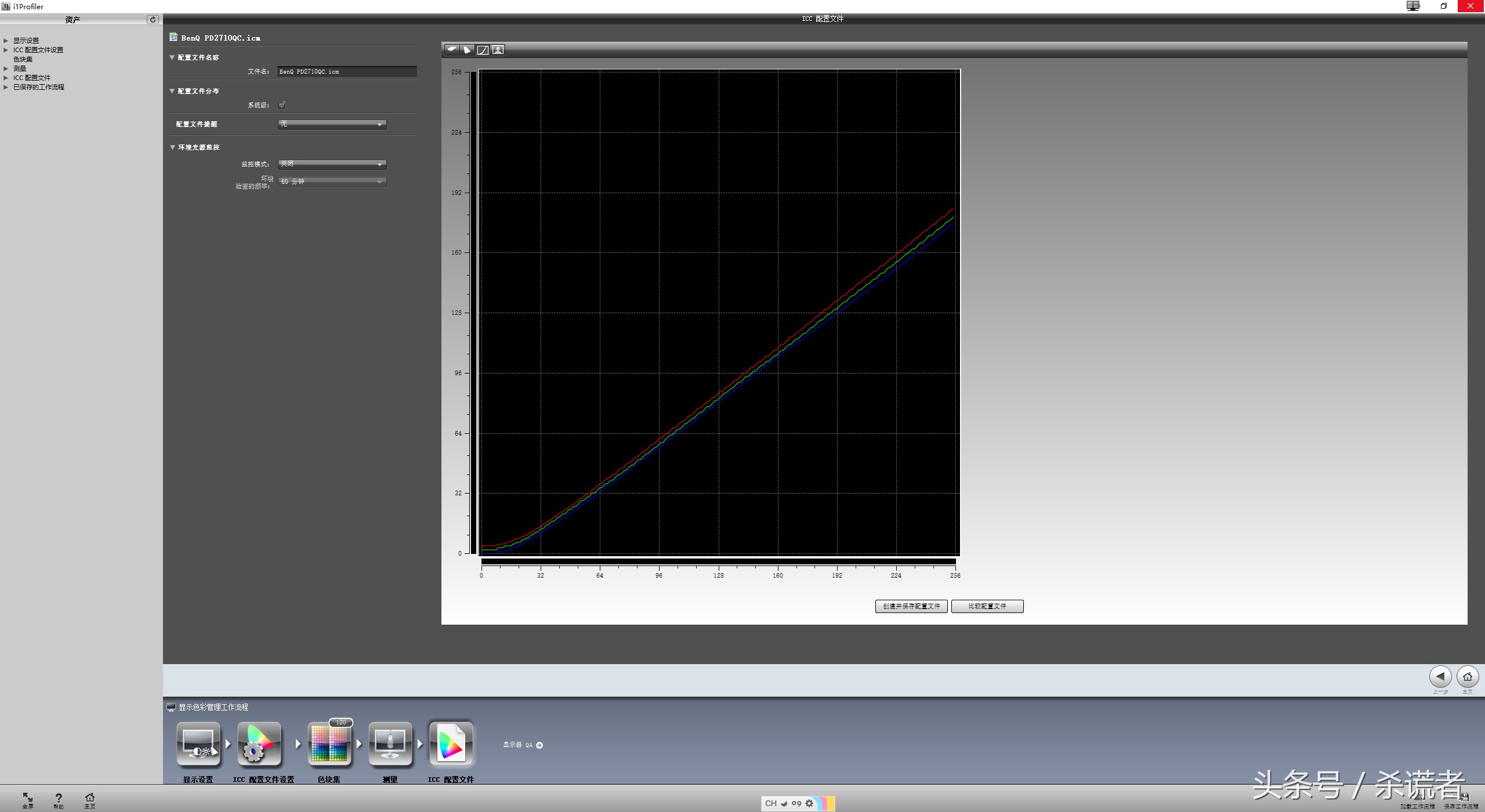The image size is (1485, 812).
Task: Go to the 色块集 patch set step
Action: click(x=329, y=745)
